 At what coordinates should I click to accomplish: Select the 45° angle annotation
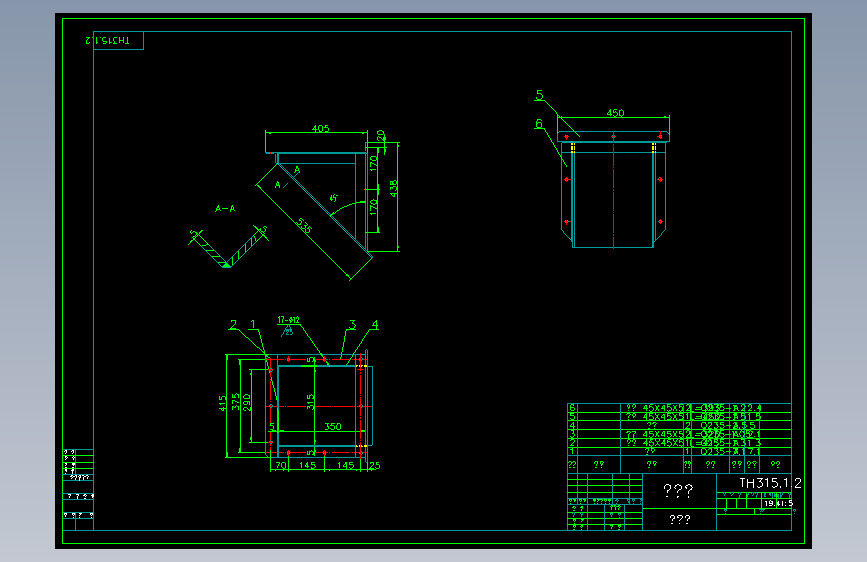tap(333, 197)
